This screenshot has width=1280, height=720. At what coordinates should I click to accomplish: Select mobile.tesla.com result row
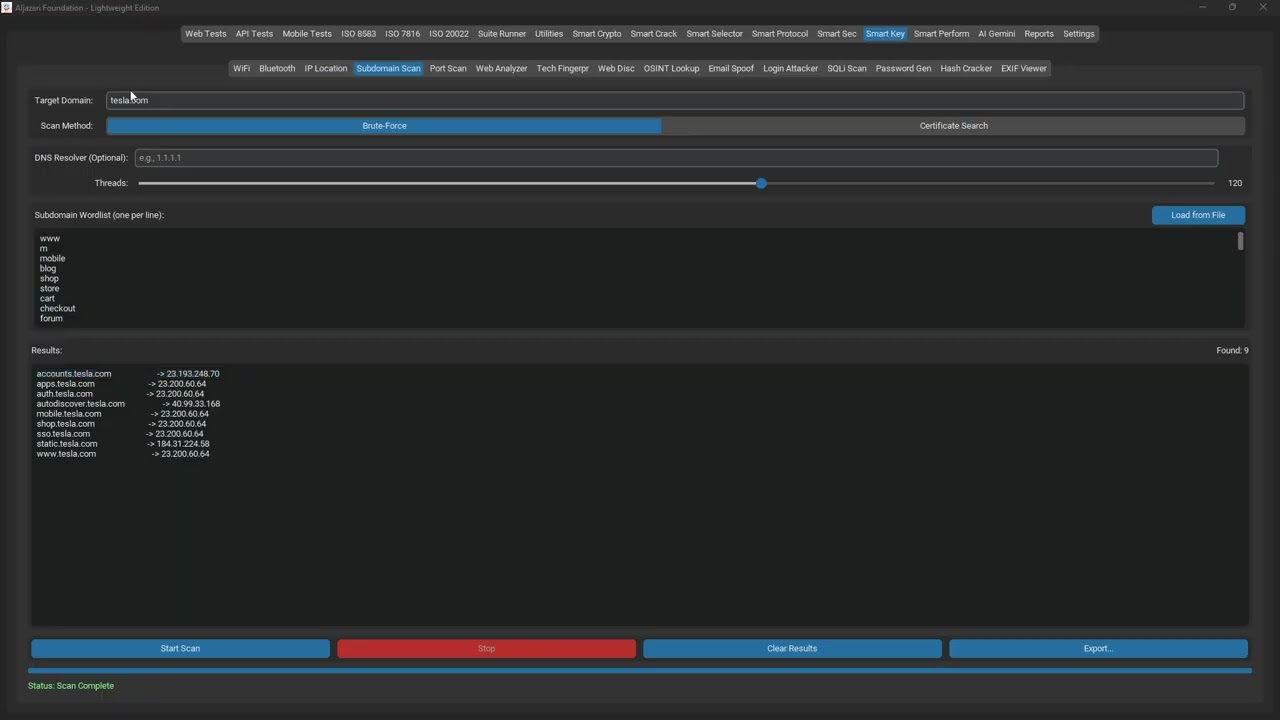[x=123, y=414]
